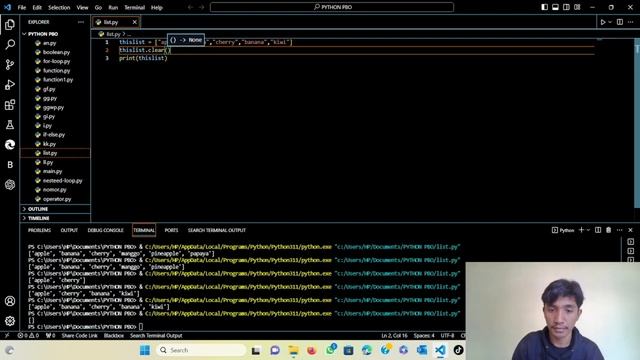Open the Run menu
This screenshot has width=640, height=360.
tap(113, 7)
